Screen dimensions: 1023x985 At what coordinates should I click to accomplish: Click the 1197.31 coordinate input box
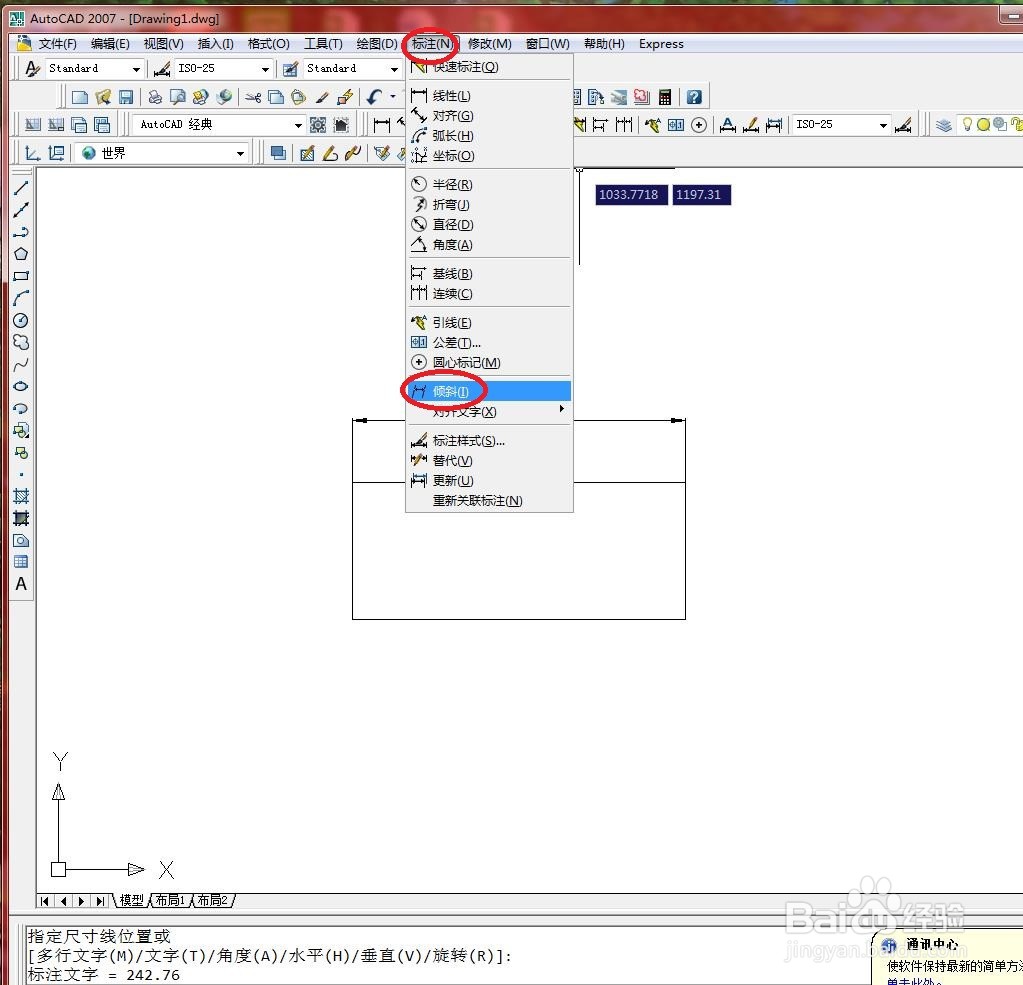point(701,194)
